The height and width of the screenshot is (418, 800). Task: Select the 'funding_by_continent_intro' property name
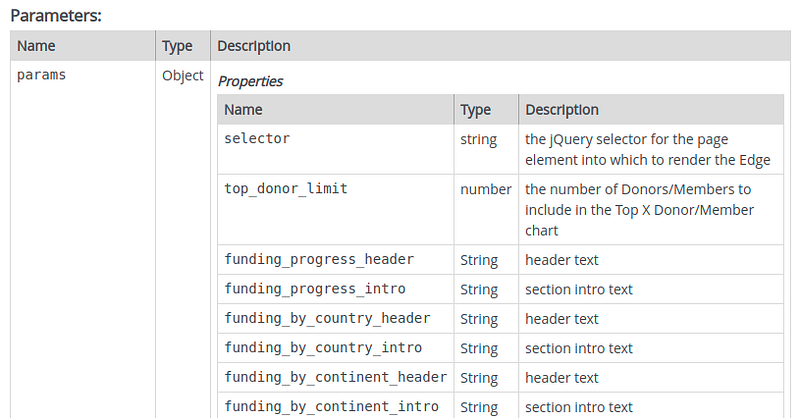(331, 407)
